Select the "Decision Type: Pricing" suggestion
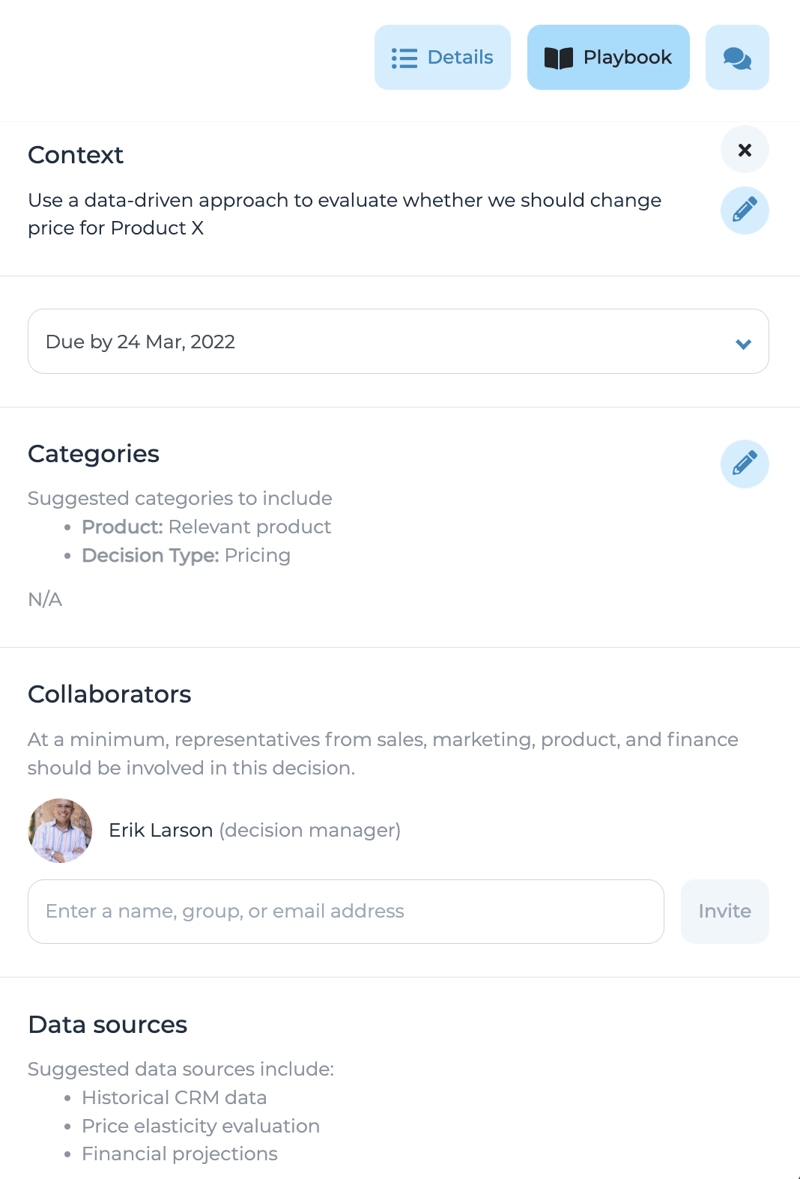Viewport: 800px width, 1179px height. coord(186,555)
